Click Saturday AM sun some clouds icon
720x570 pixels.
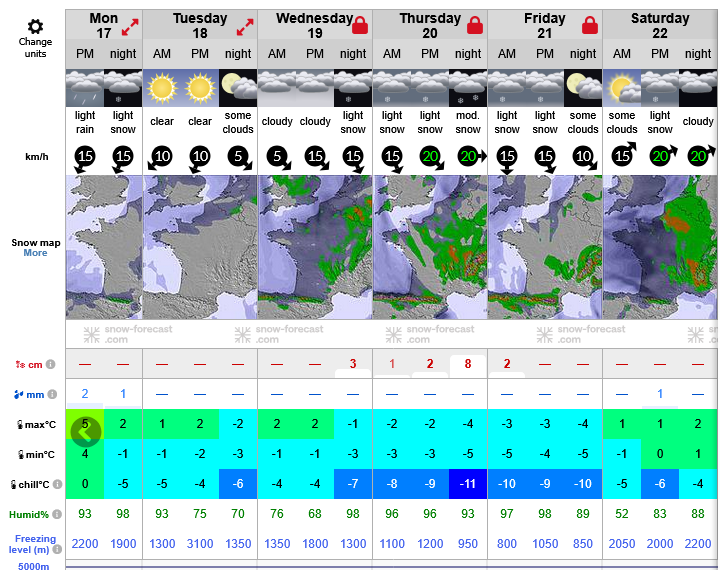622,88
